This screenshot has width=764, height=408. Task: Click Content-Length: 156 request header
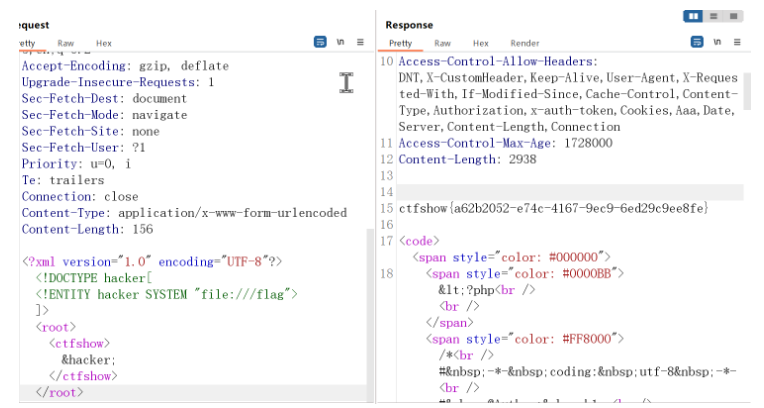pos(87,230)
